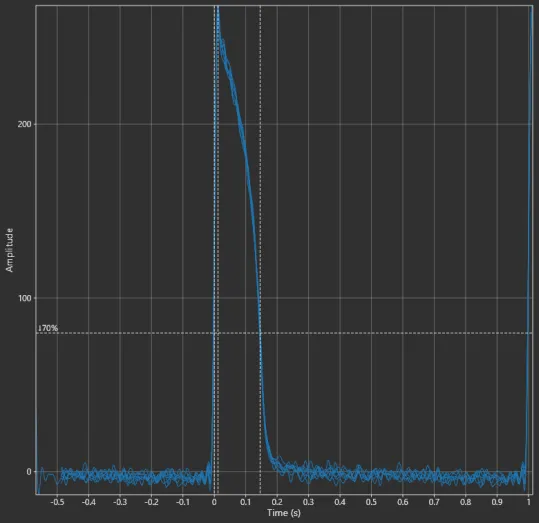Screen dimensions: 539x523
Task: Click the 0.9 tick label on time axis
Action: click(497, 502)
